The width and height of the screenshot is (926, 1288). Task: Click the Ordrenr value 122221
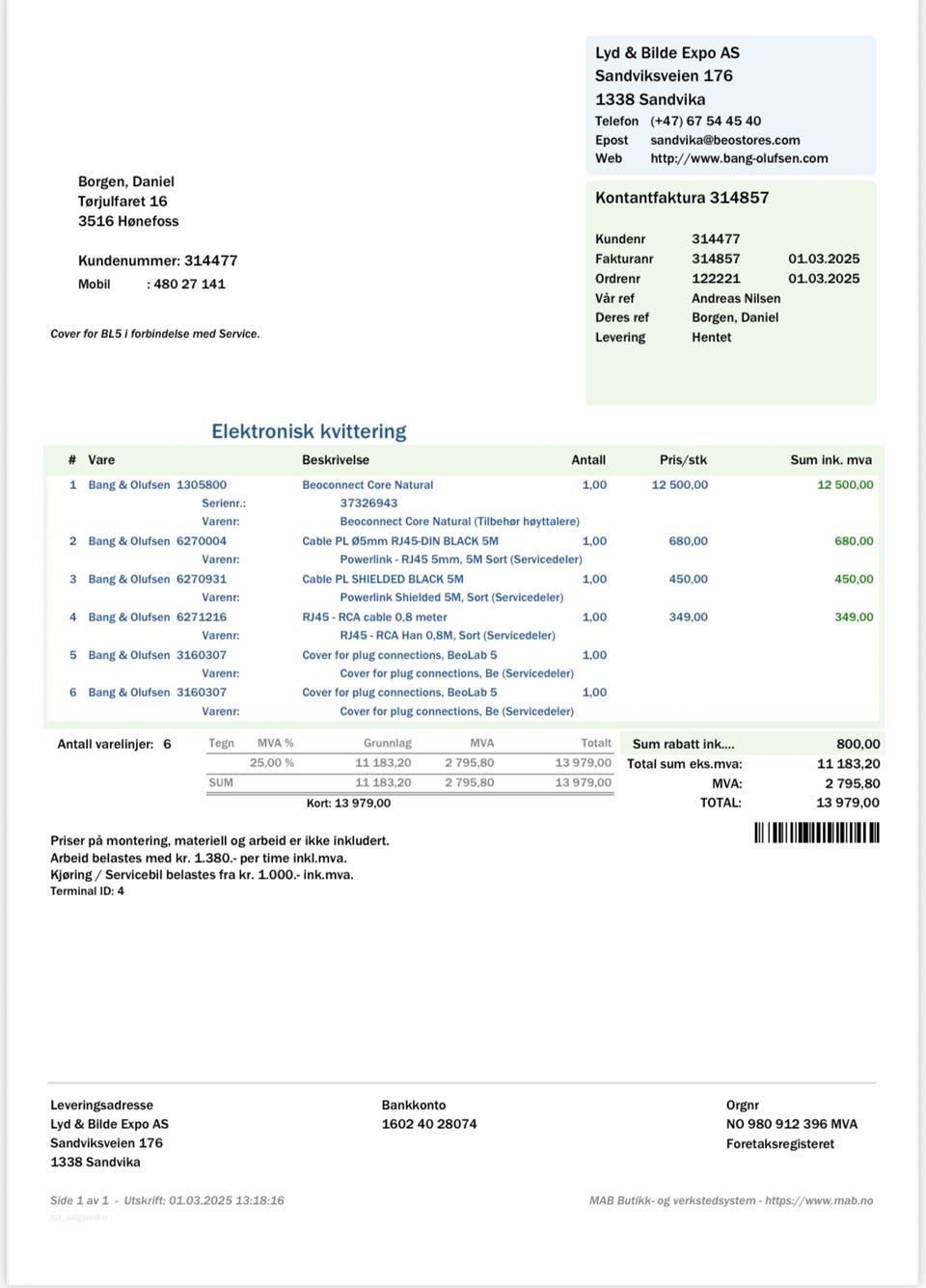click(x=716, y=278)
